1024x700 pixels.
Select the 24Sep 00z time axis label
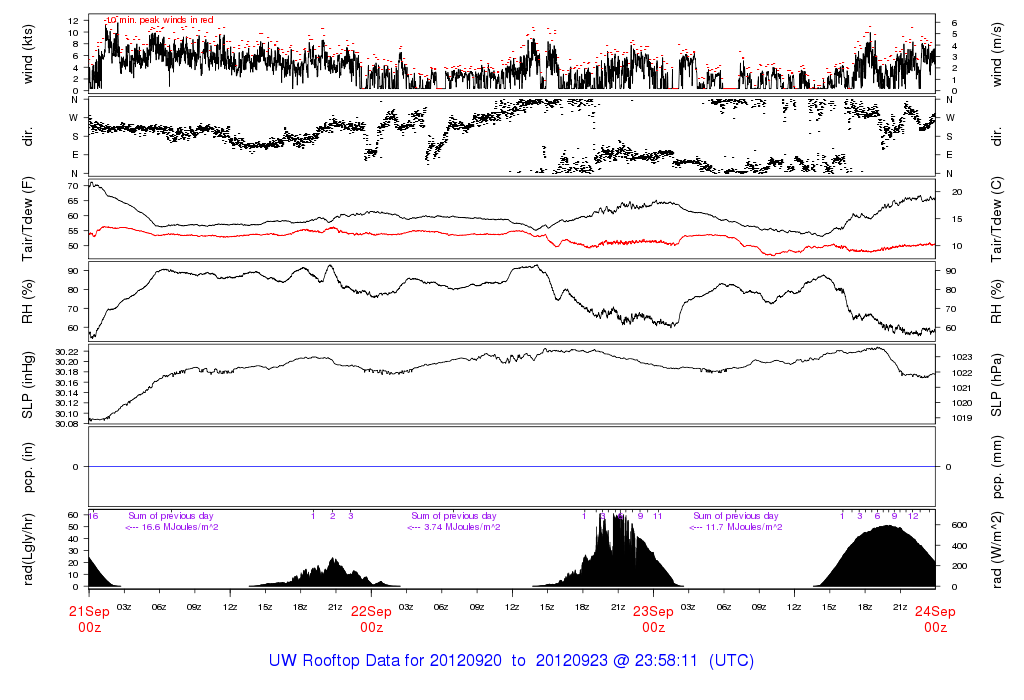pyautogui.click(x=935, y=620)
